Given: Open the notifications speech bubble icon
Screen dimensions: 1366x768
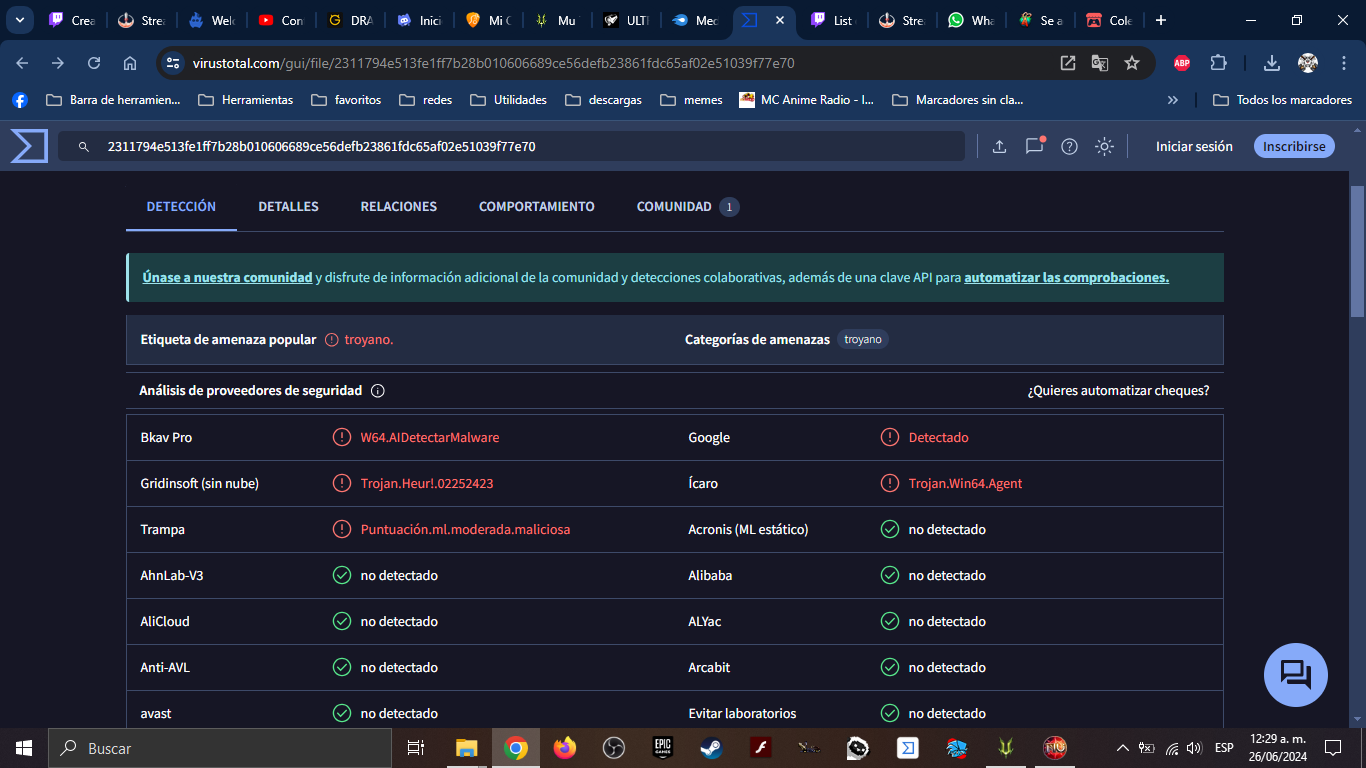Looking at the screenshot, I should pos(1034,146).
